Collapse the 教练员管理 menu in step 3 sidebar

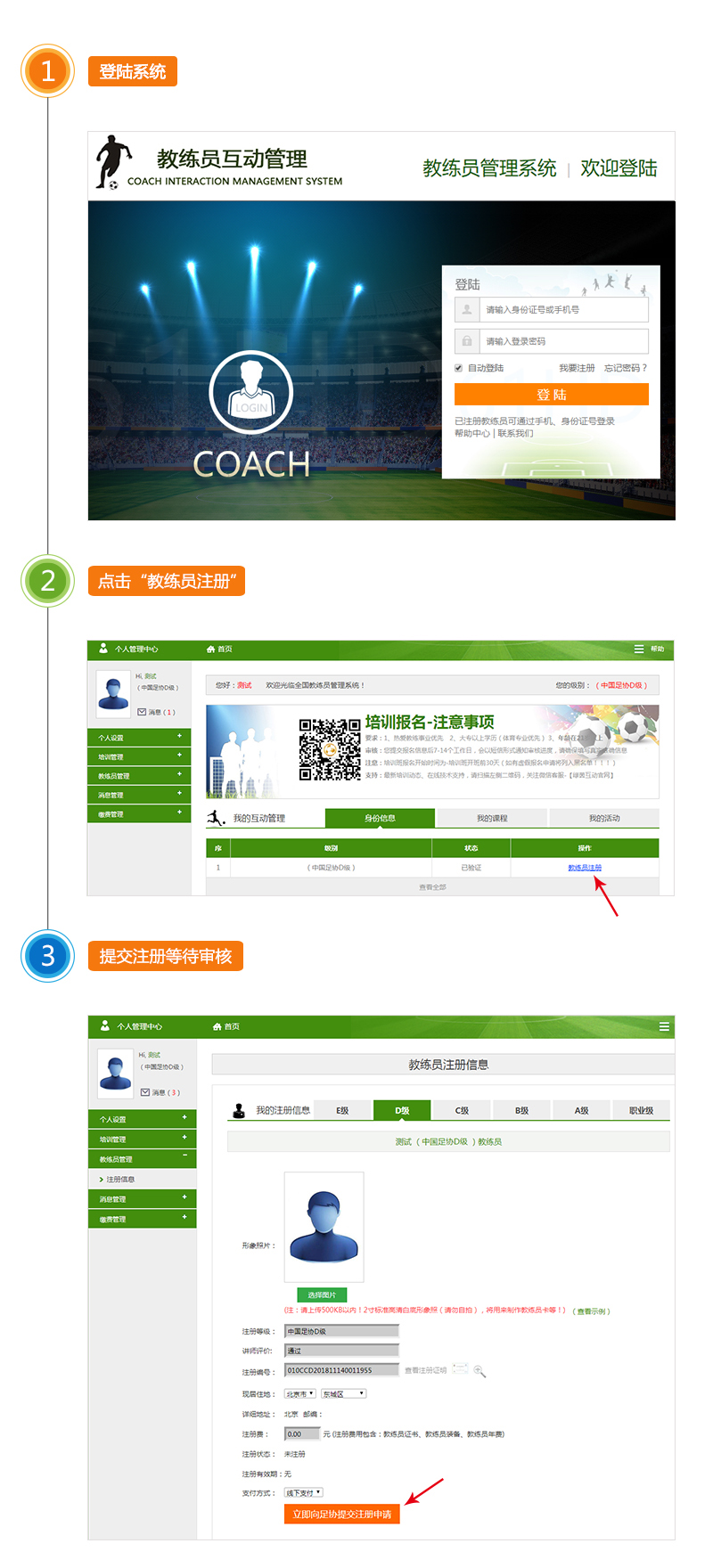184,1158
